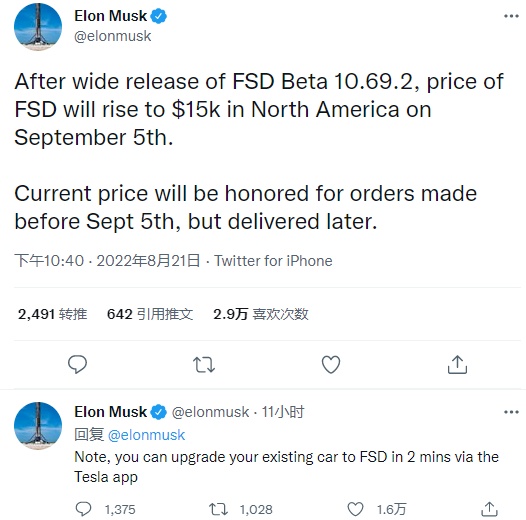Retweet the main FSD price tweet
Screen dimensions: 526x520
(x=204, y=365)
